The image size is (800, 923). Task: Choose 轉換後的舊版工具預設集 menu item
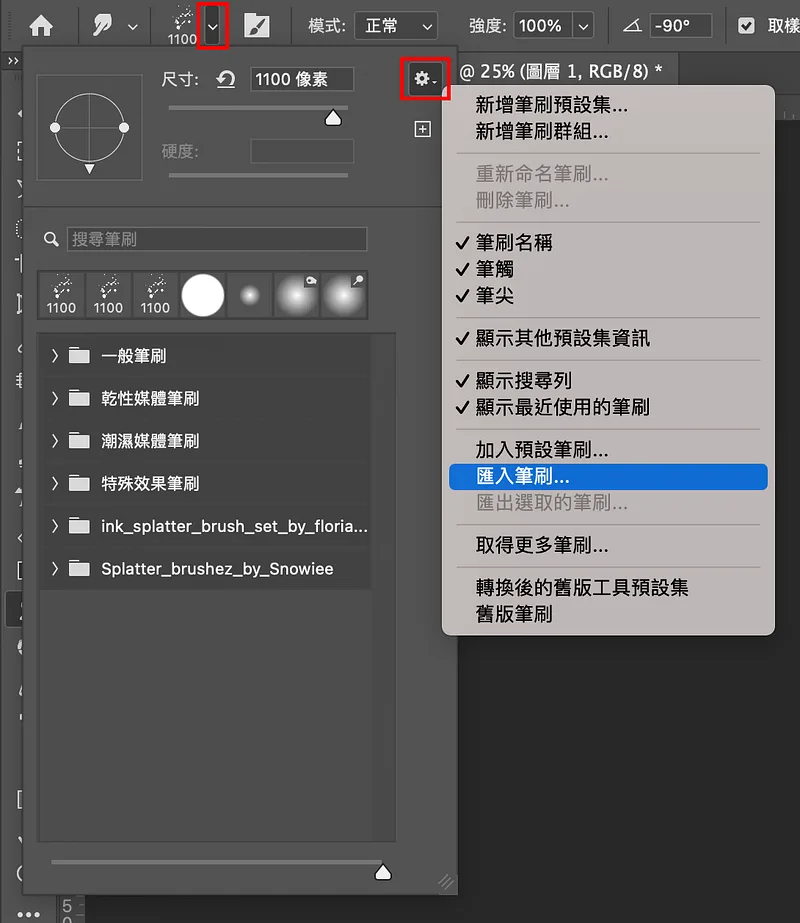tap(608, 587)
